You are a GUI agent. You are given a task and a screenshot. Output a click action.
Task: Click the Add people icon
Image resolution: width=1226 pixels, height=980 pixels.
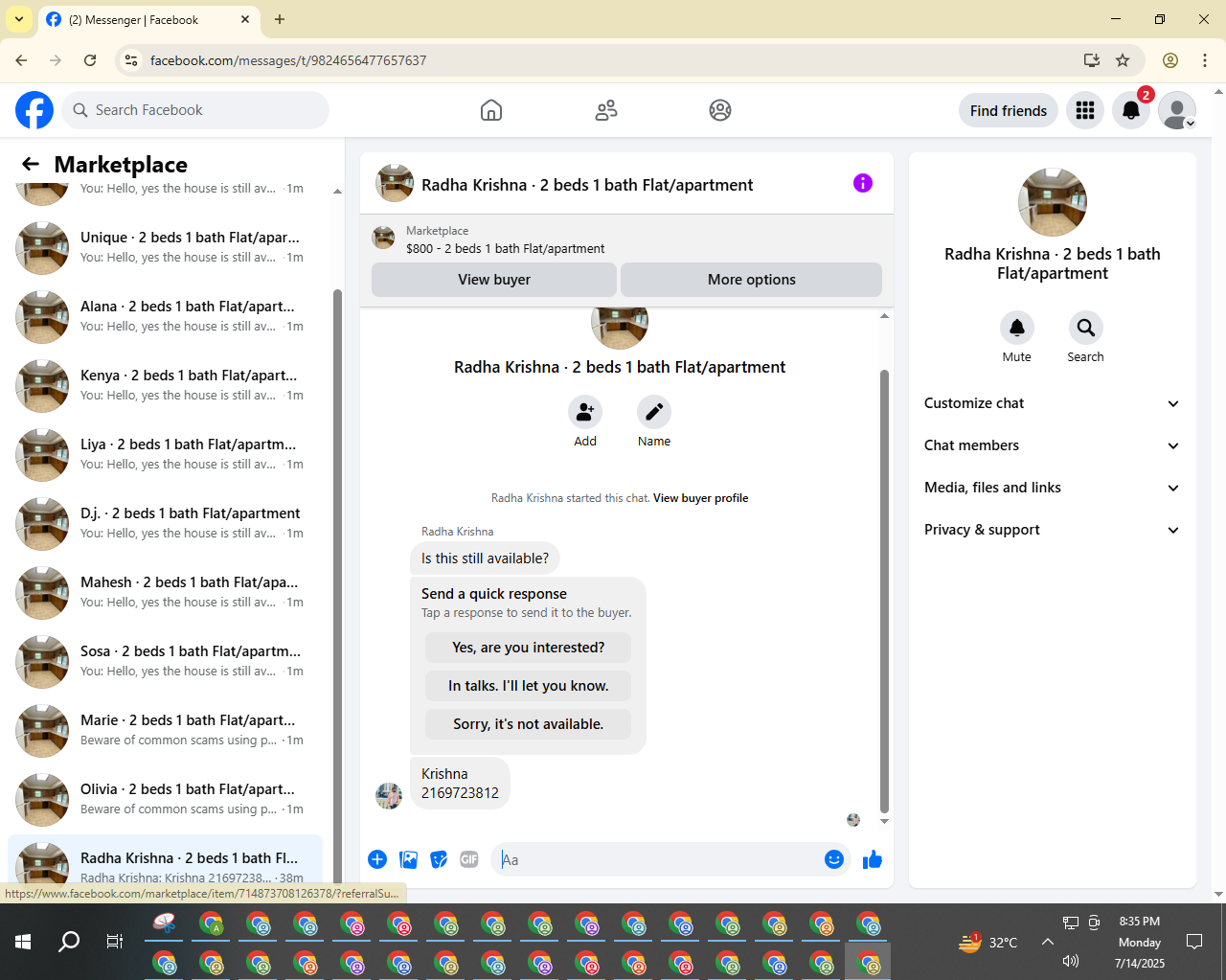point(585,412)
